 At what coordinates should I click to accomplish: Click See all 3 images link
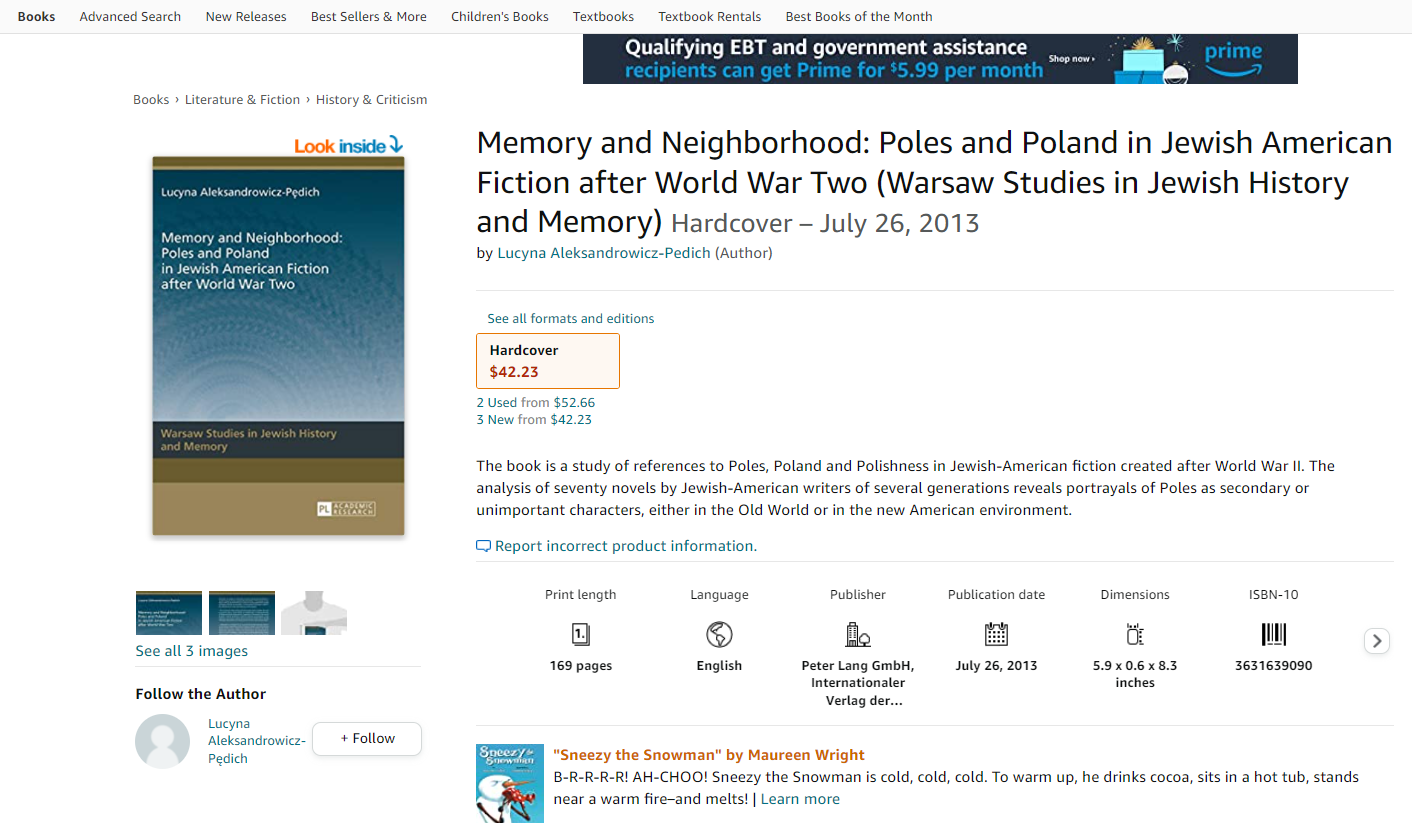[192, 651]
